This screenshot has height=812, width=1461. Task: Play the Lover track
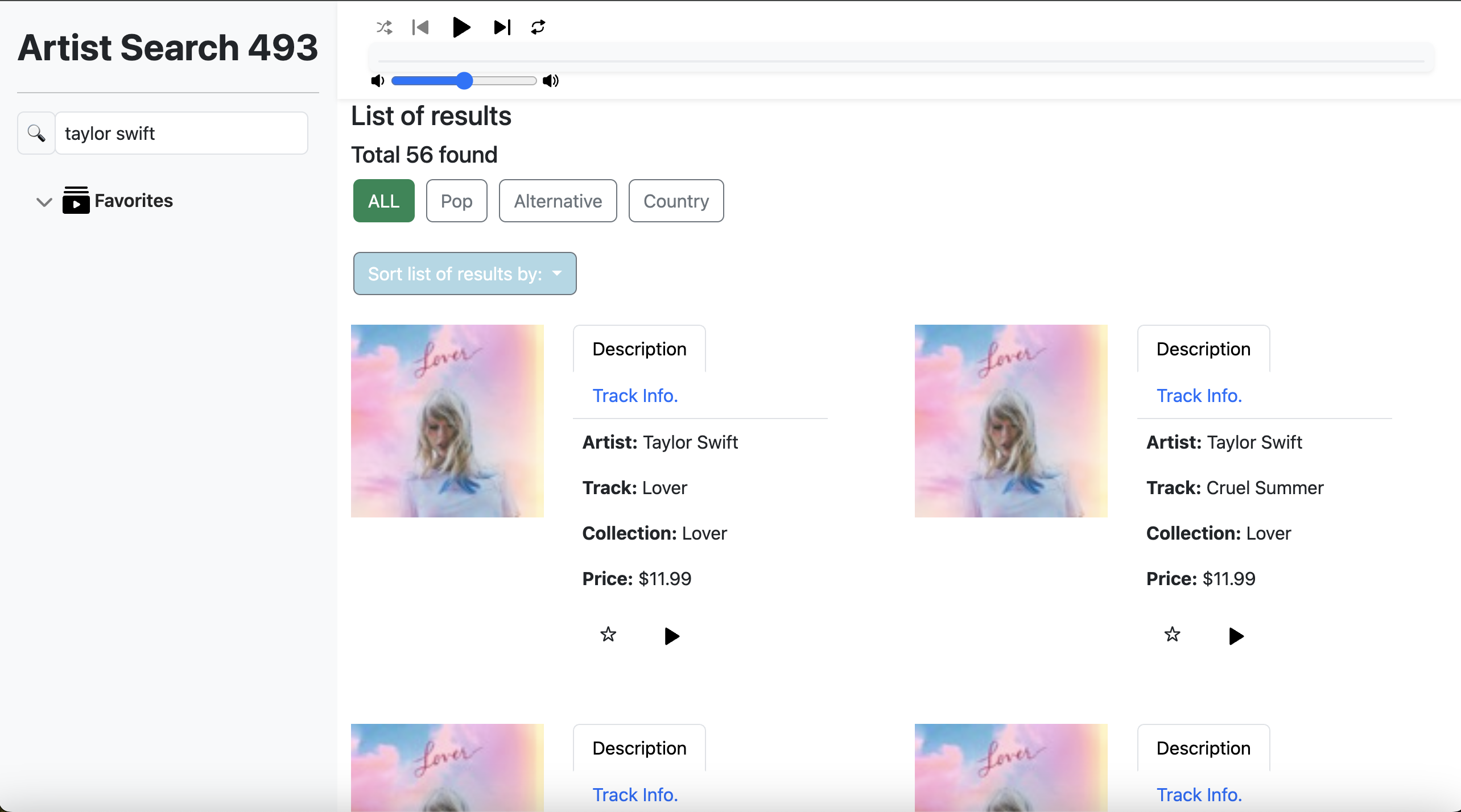pyautogui.click(x=672, y=636)
